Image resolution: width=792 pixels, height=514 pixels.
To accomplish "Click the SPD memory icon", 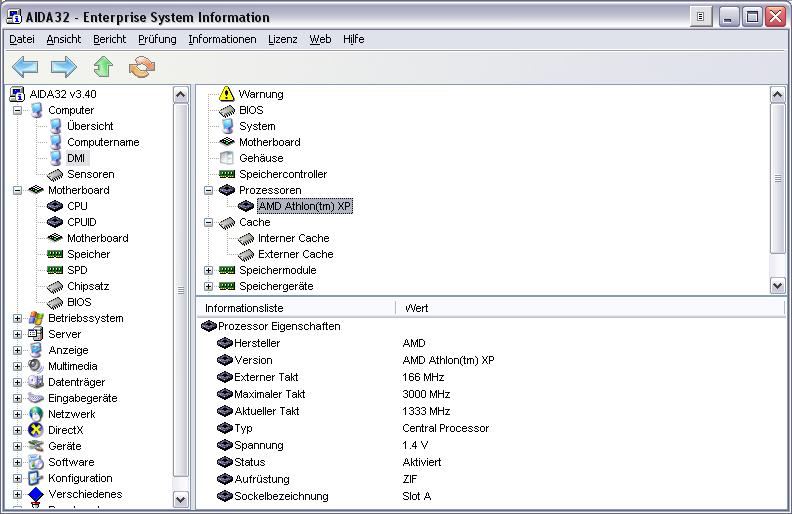I will point(55,270).
